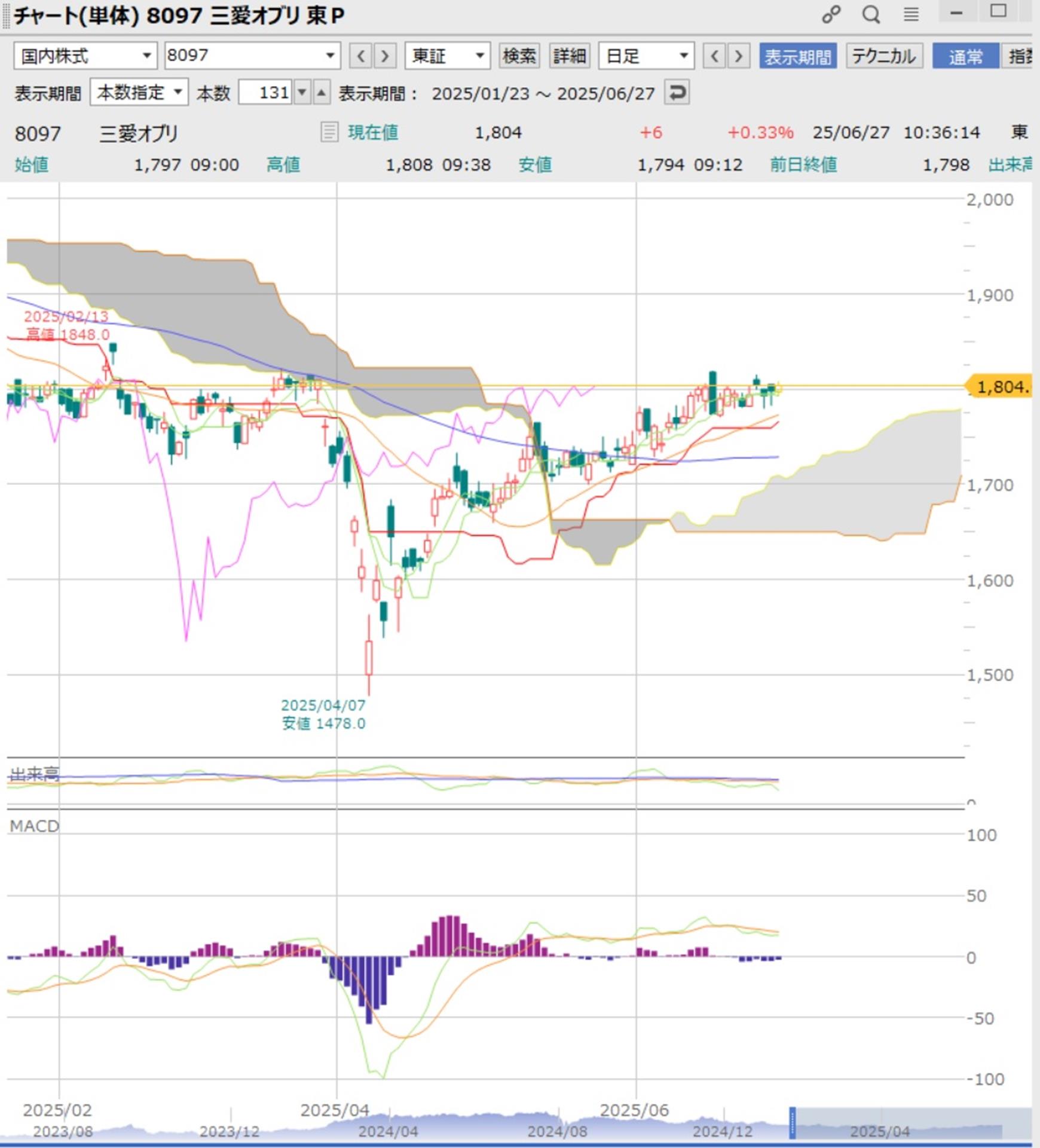Toggle the 表示期間 button
This screenshot has height=1148, width=1040.
[x=797, y=56]
